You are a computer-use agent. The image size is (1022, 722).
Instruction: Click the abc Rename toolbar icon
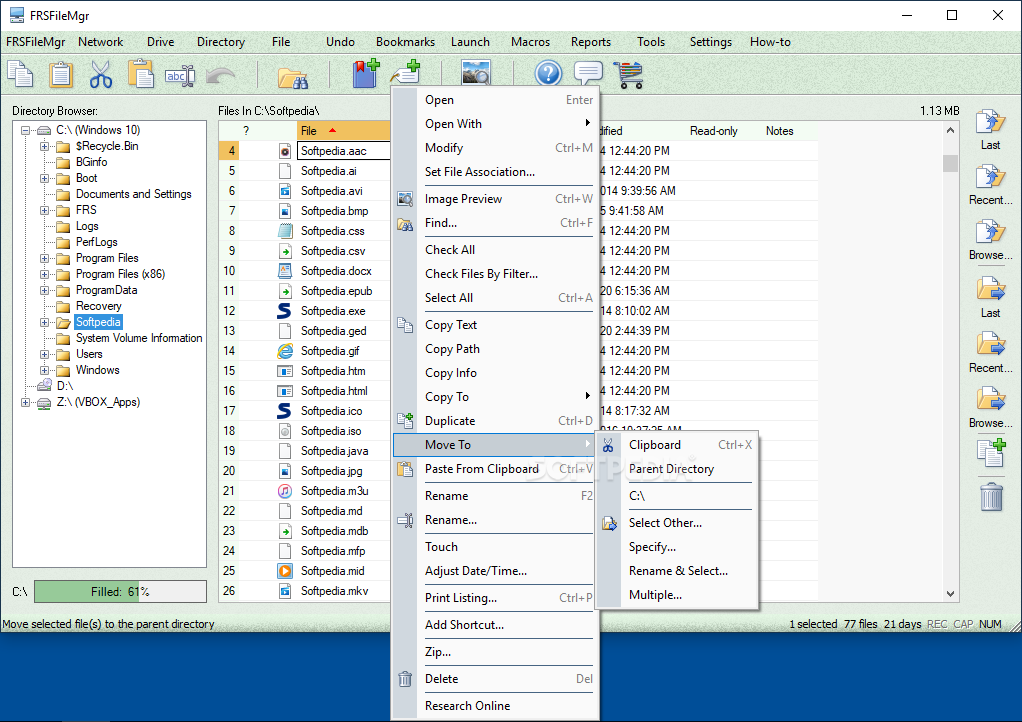click(180, 76)
